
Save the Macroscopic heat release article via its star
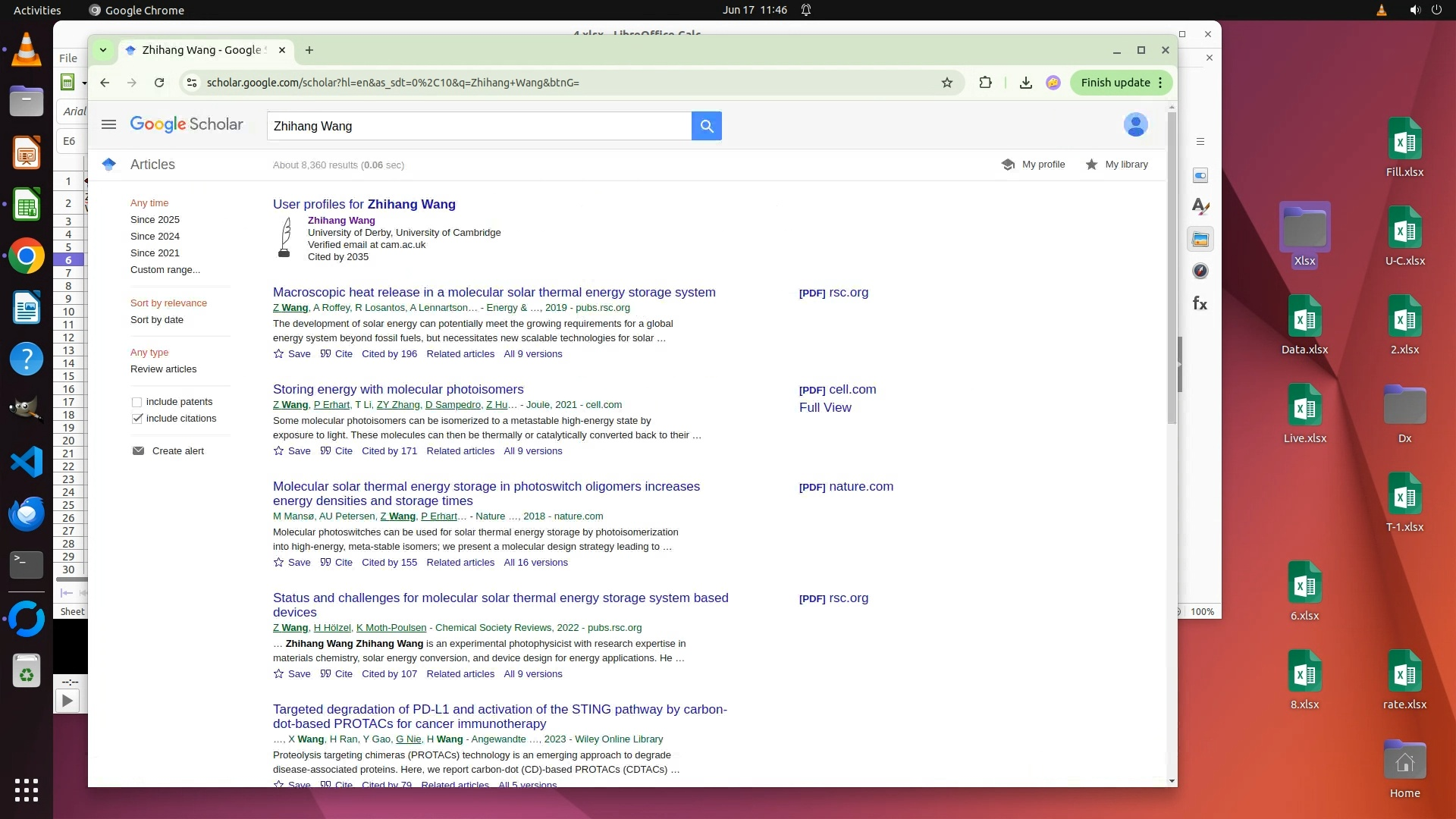pos(279,354)
